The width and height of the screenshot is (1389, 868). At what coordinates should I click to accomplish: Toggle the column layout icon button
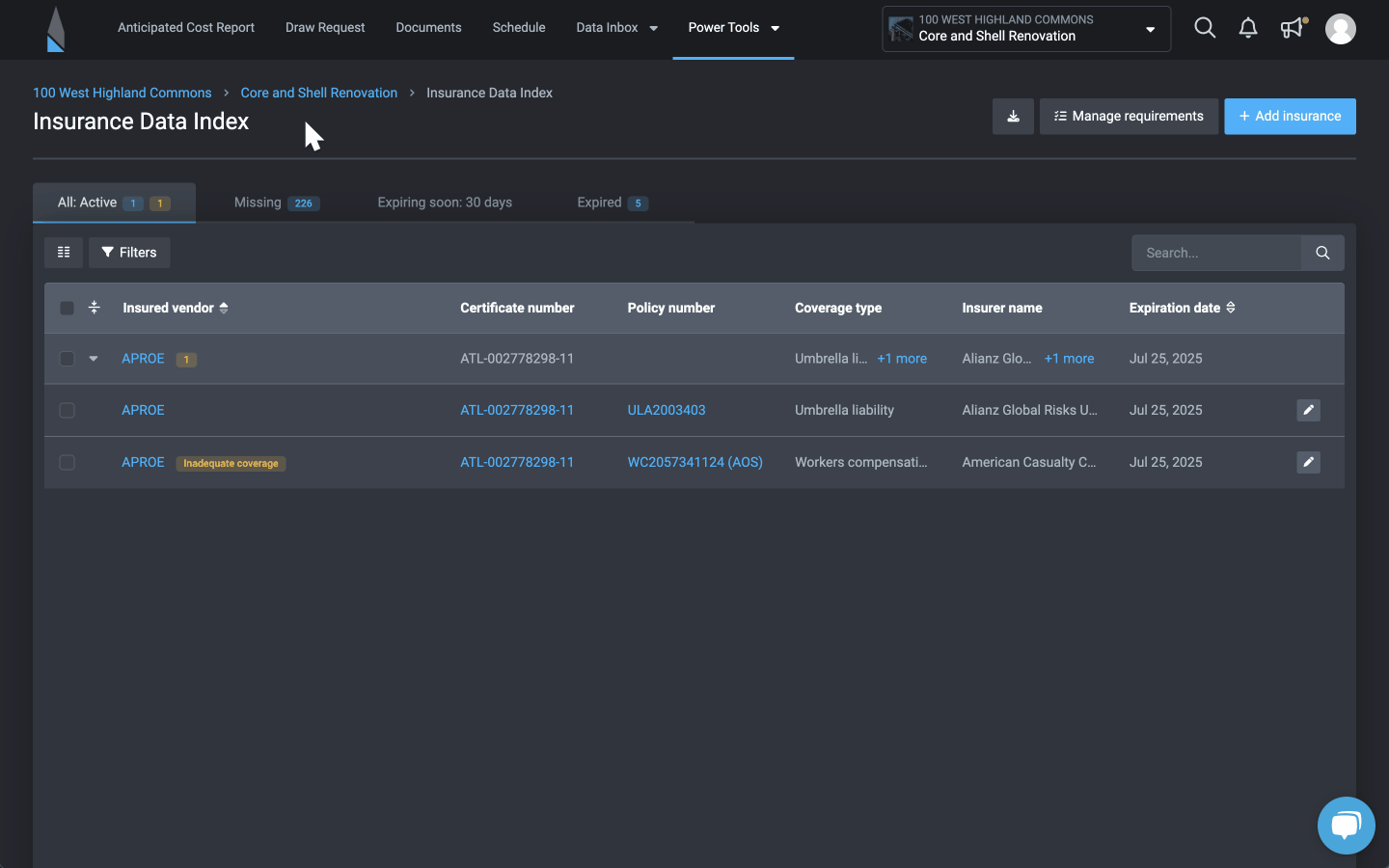tap(64, 253)
